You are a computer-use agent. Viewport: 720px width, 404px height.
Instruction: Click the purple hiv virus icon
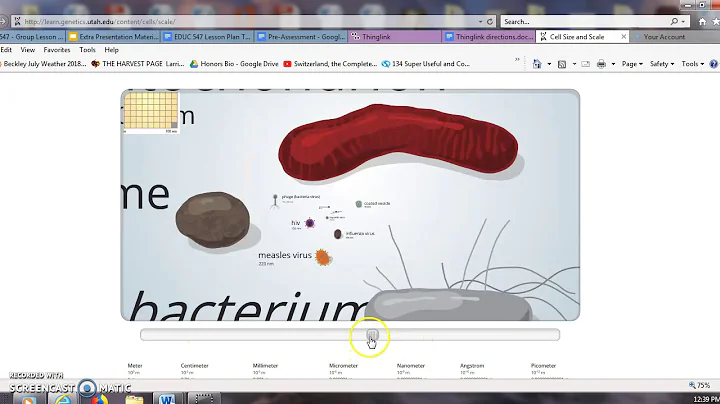click(x=310, y=223)
